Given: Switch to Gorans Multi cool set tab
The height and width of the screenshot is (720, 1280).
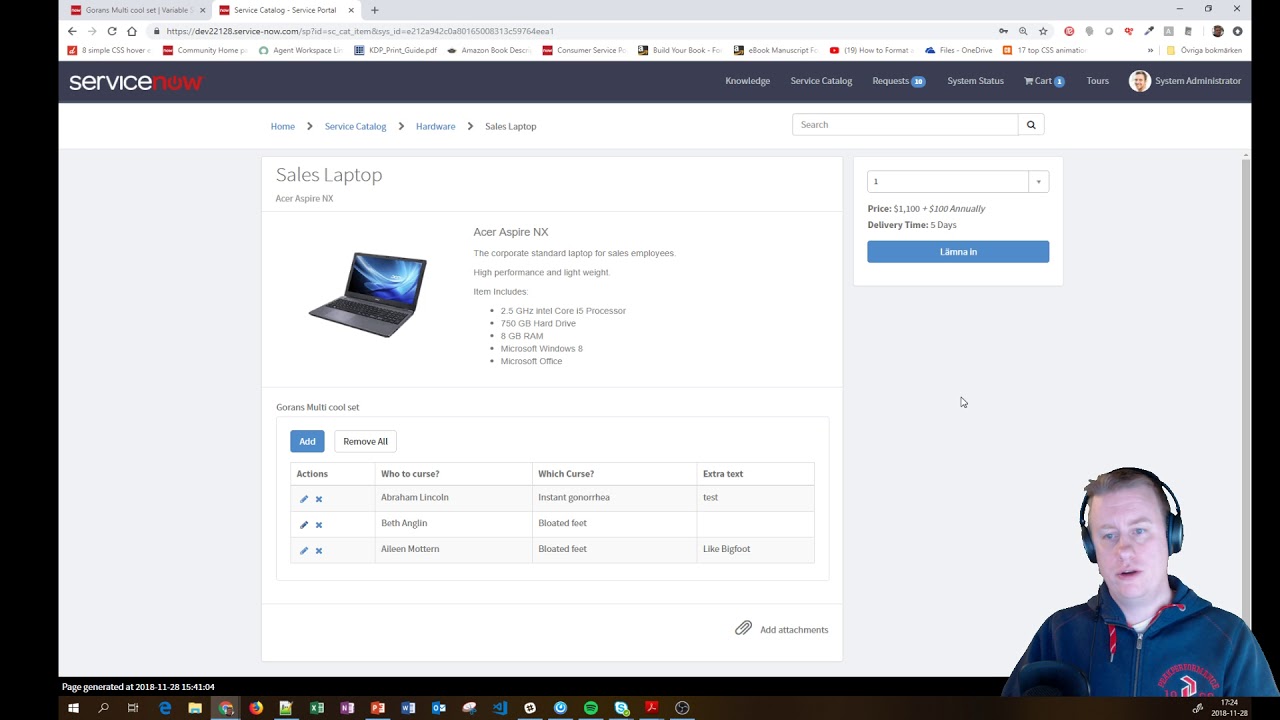Looking at the screenshot, I should coord(137,10).
